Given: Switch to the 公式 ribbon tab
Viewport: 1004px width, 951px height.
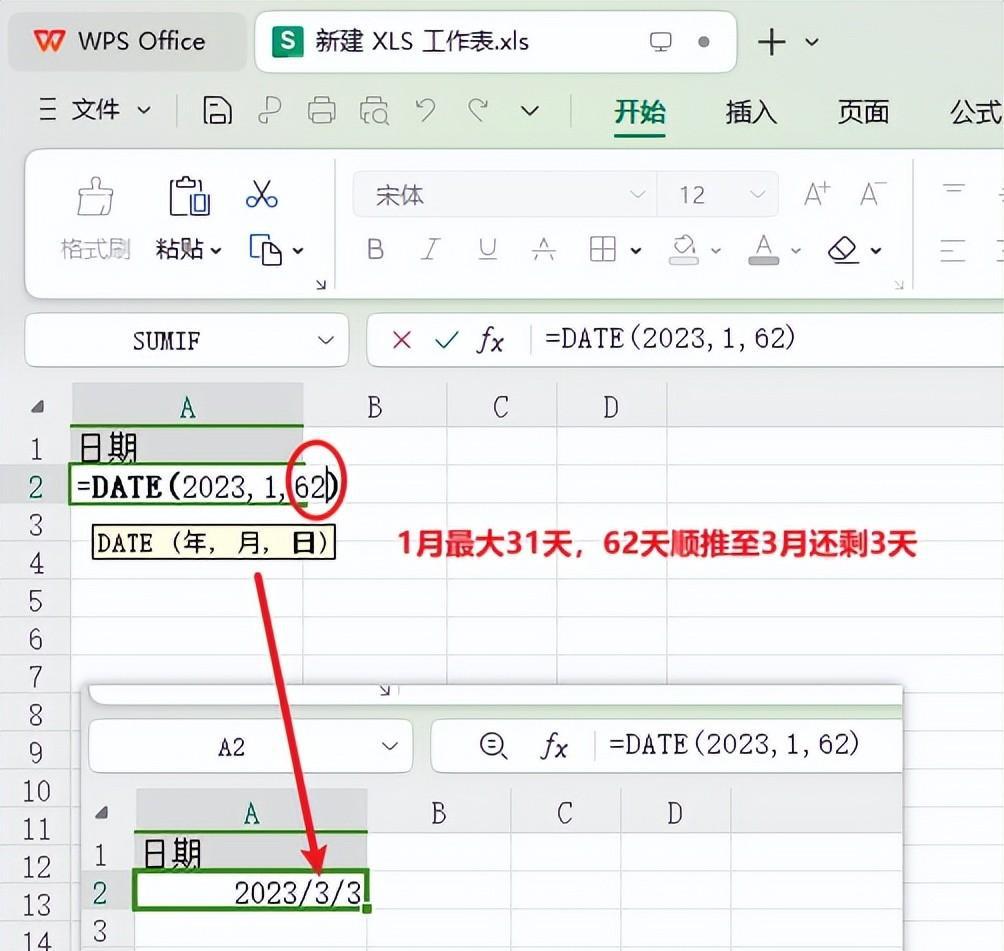Looking at the screenshot, I should [x=975, y=112].
